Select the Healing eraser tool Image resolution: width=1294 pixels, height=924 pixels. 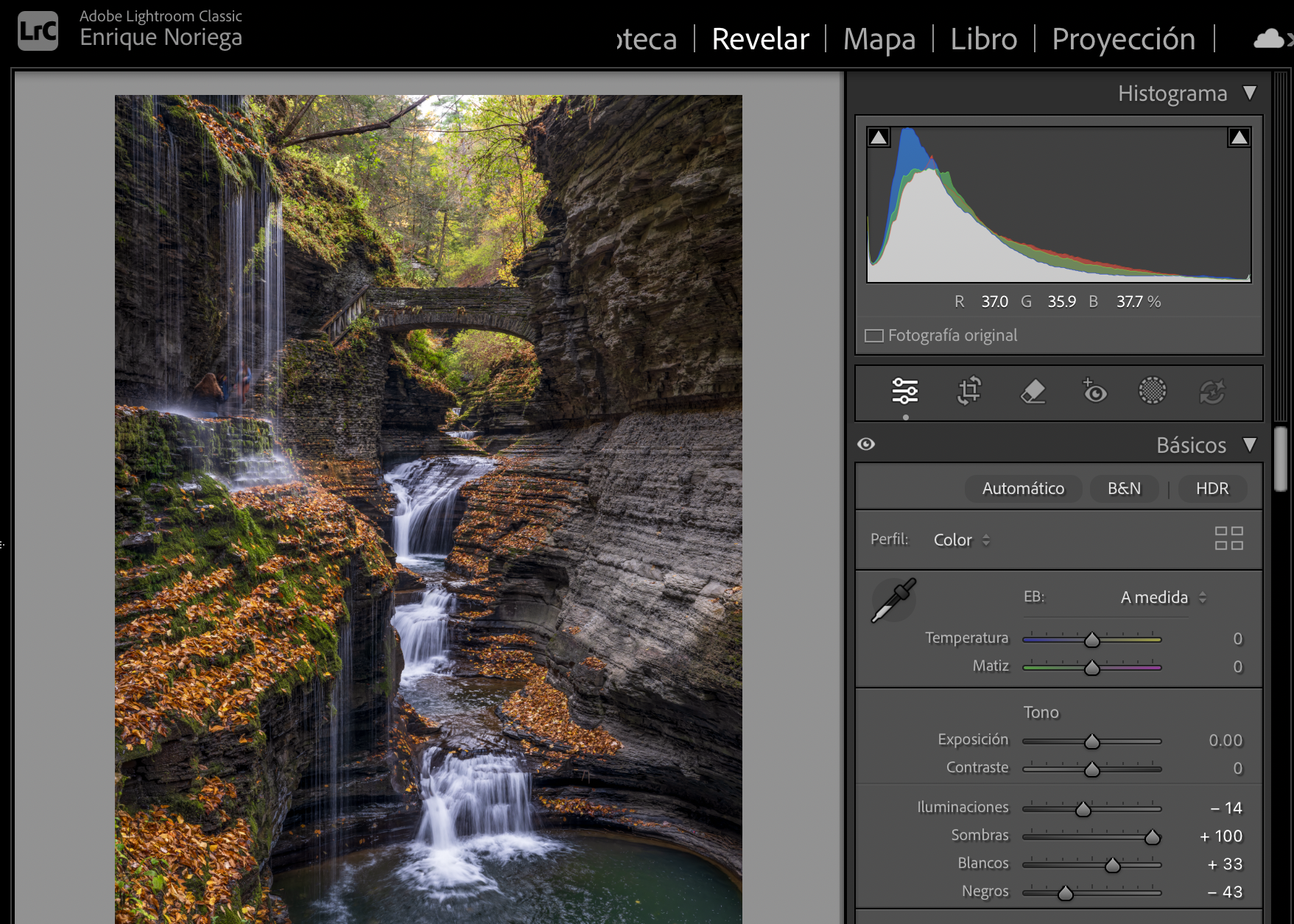point(1033,391)
